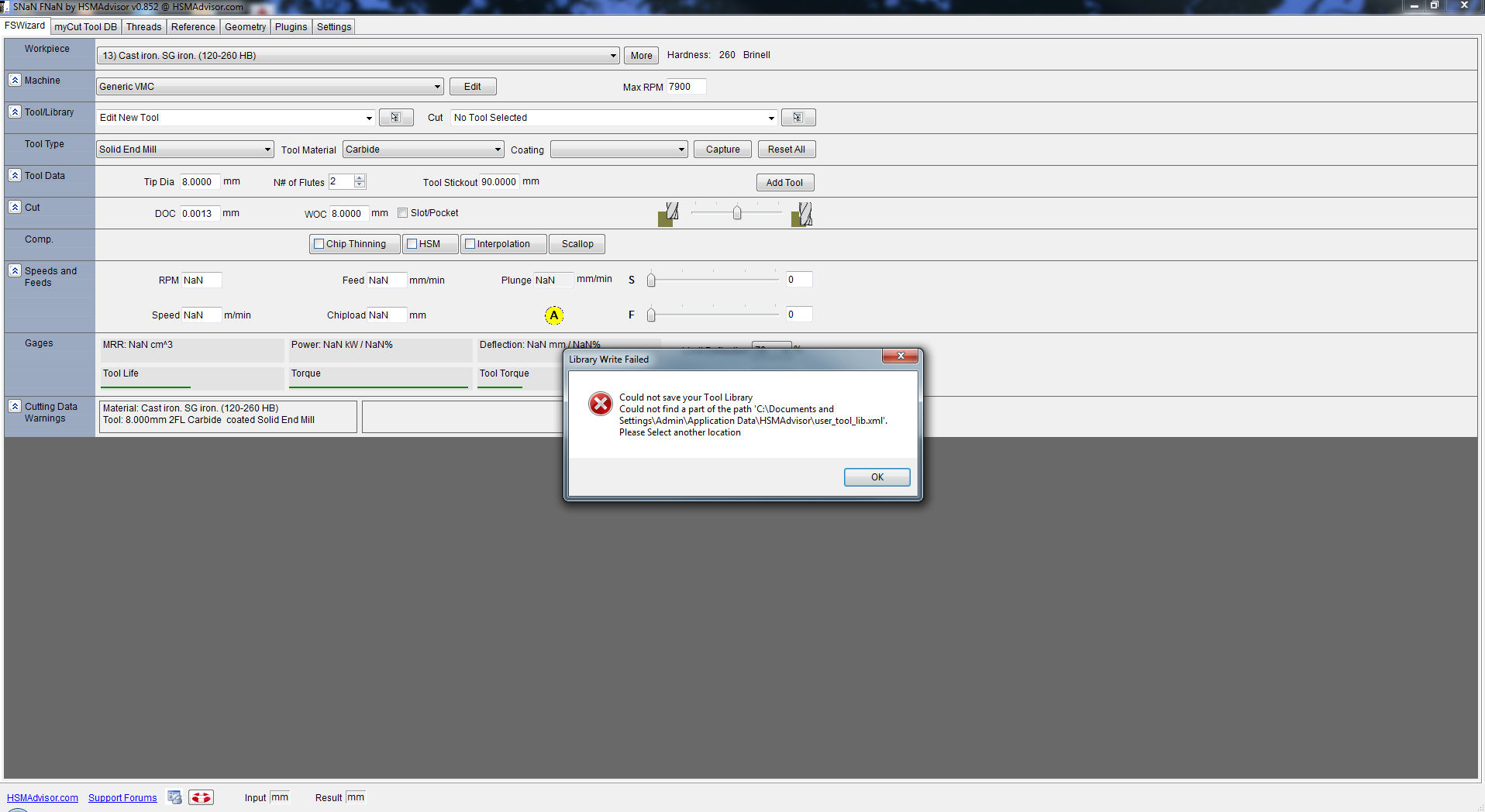Screen dimensions: 1485x812
Task: Toggle the Chip Thinning checkbox
Action: click(x=319, y=244)
